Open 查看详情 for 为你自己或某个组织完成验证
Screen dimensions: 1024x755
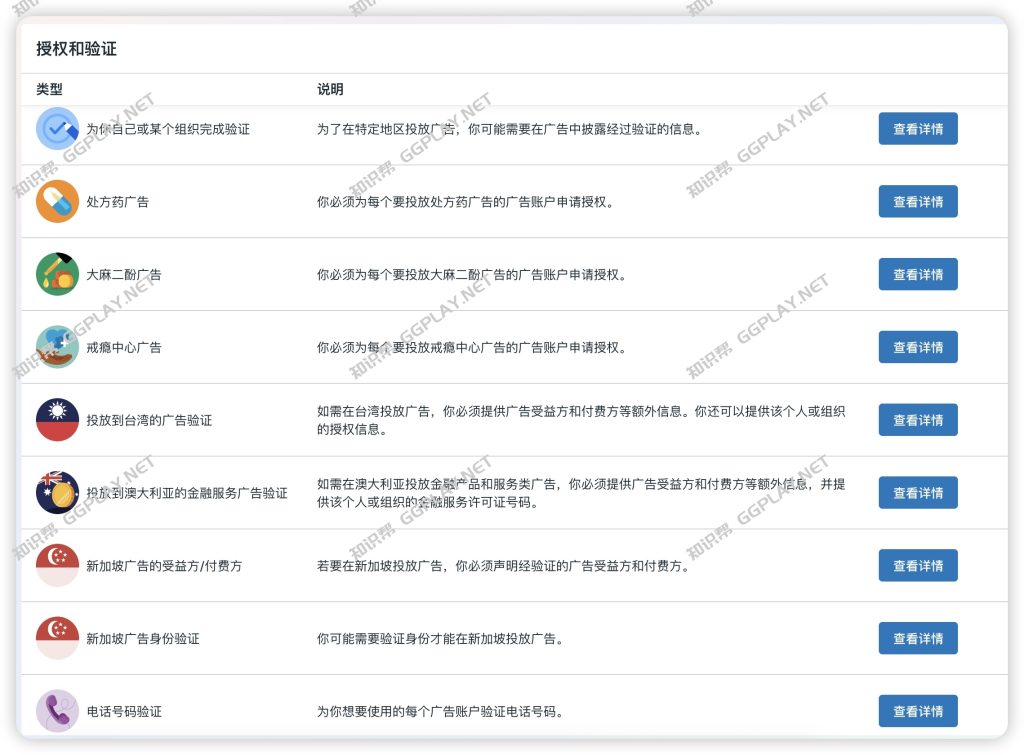pyautogui.click(x=918, y=129)
